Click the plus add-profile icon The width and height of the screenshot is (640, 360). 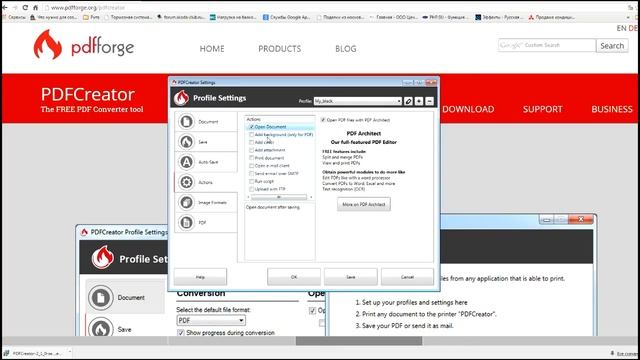(419, 101)
